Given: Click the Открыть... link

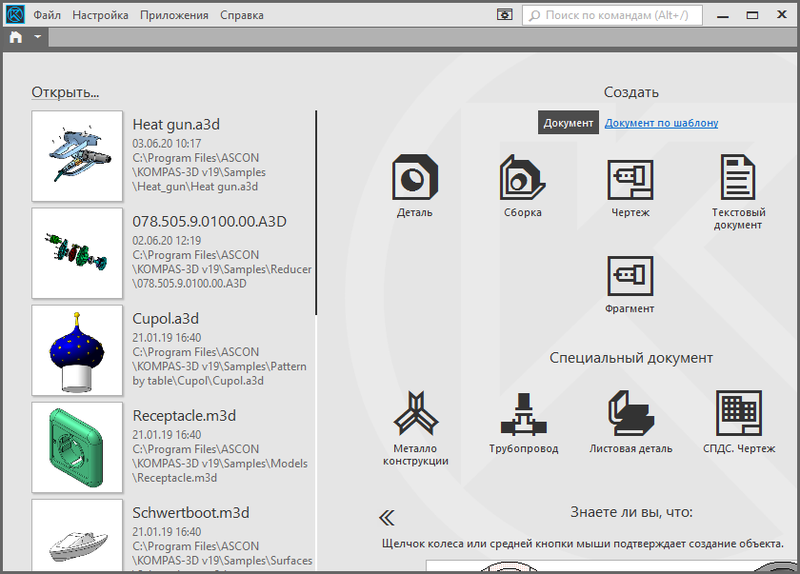Looking at the screenshot, I should tap(65, 92).
